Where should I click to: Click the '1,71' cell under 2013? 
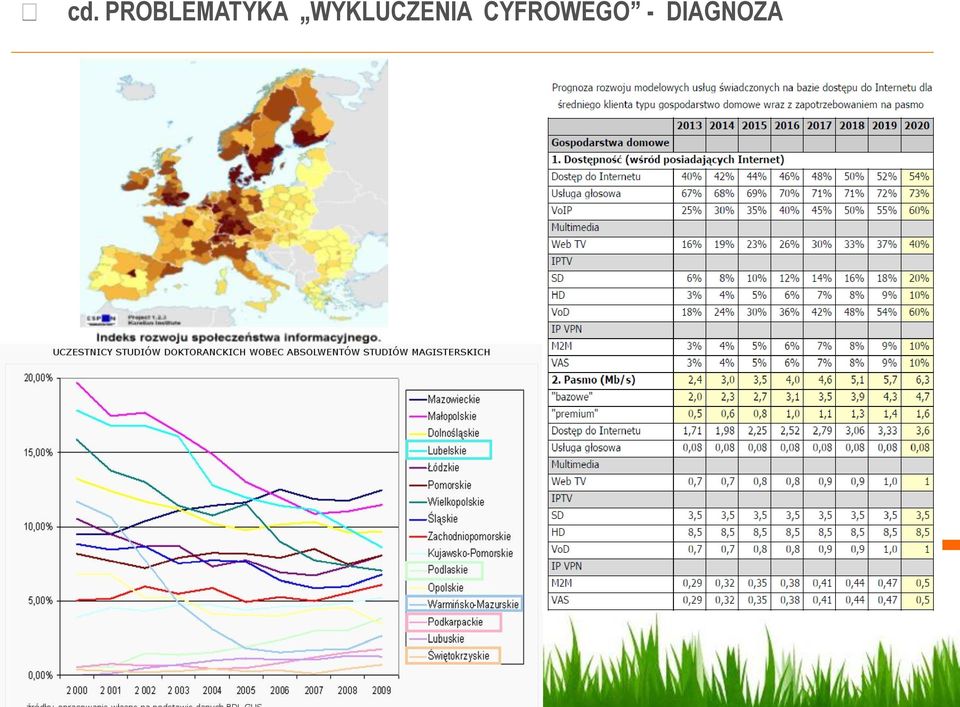click(x=691, y=431)
